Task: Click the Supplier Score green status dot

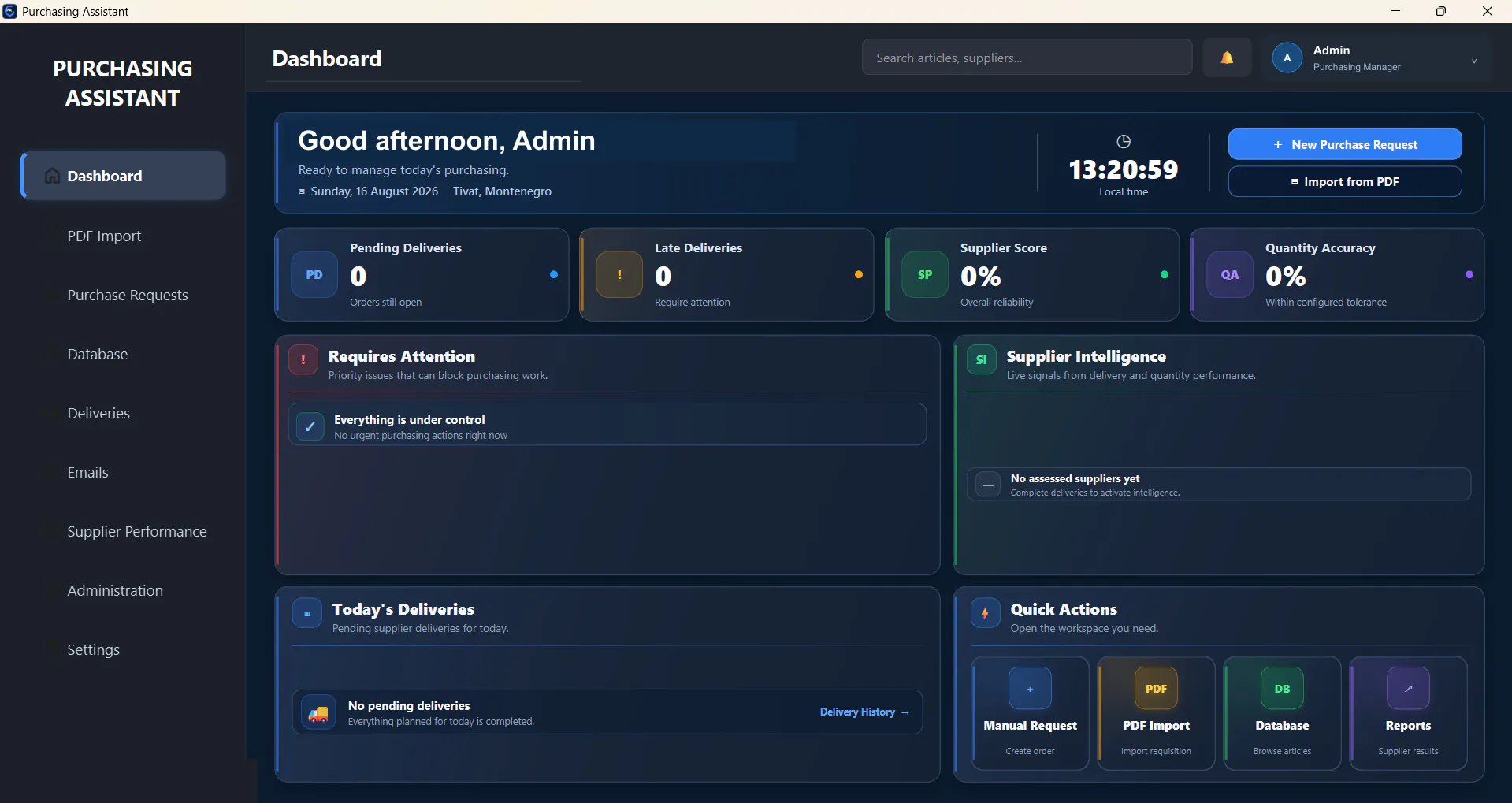Action: tap(1165, 274)
